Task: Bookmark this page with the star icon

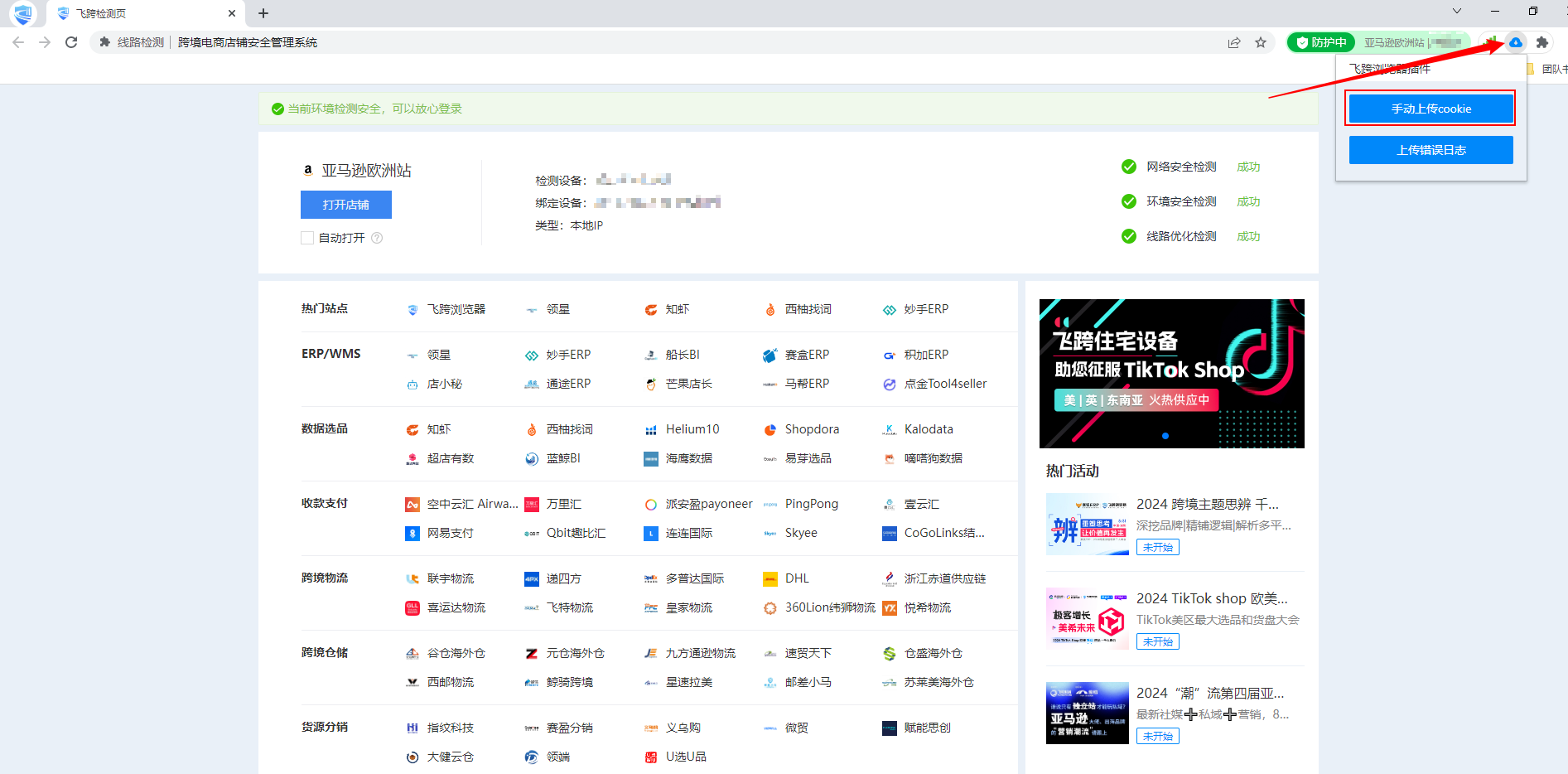Action: [1261, 42]
